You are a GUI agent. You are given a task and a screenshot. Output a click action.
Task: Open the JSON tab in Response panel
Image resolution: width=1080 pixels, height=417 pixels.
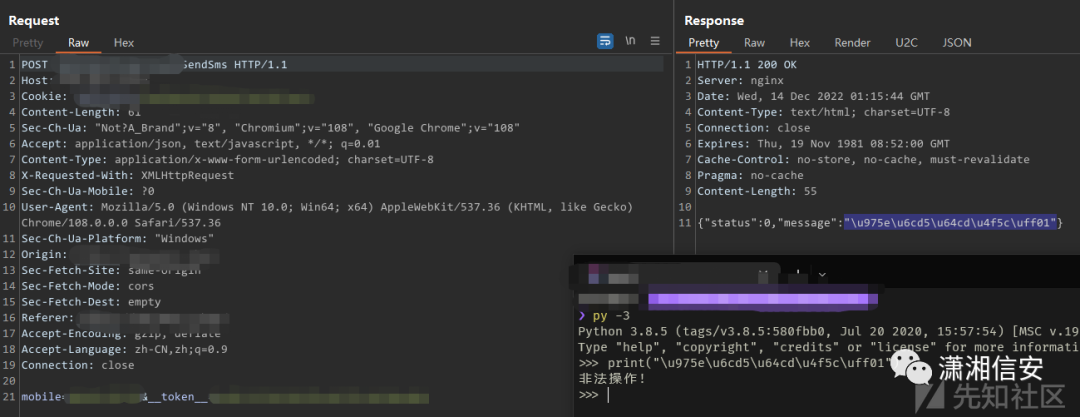tap(957, 43)
